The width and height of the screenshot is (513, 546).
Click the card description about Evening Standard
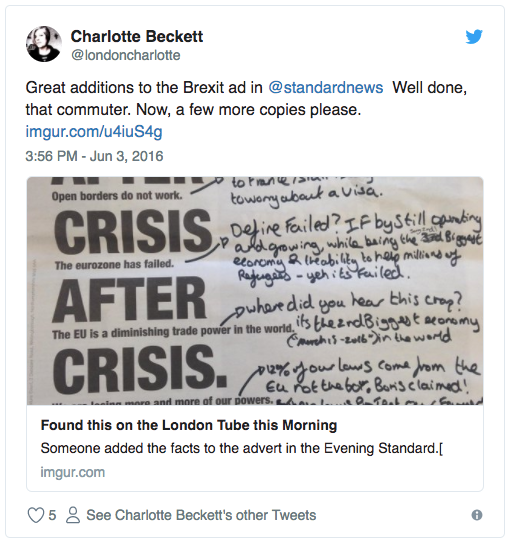(x=242, y=448)
